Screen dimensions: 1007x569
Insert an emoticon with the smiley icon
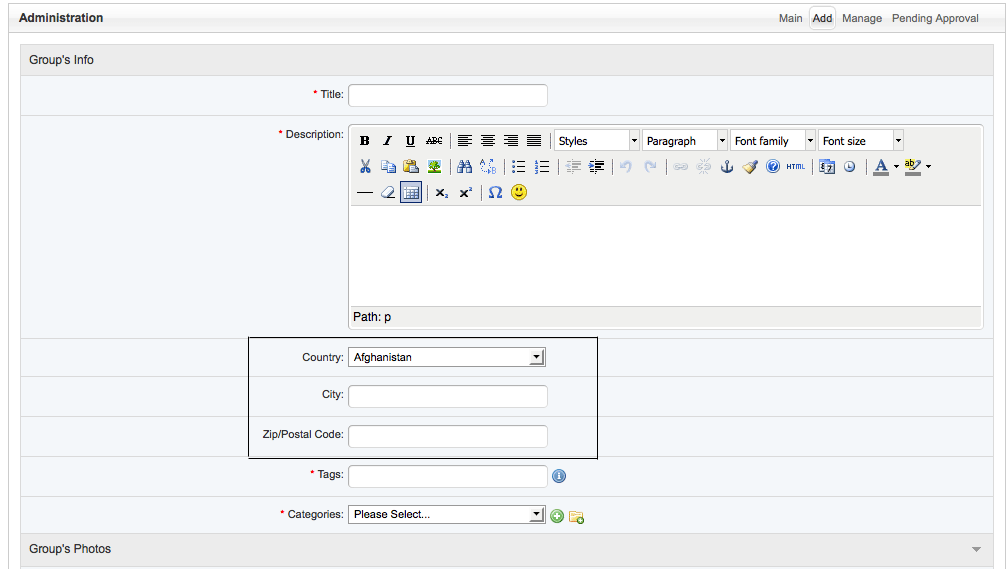[519, 192]
